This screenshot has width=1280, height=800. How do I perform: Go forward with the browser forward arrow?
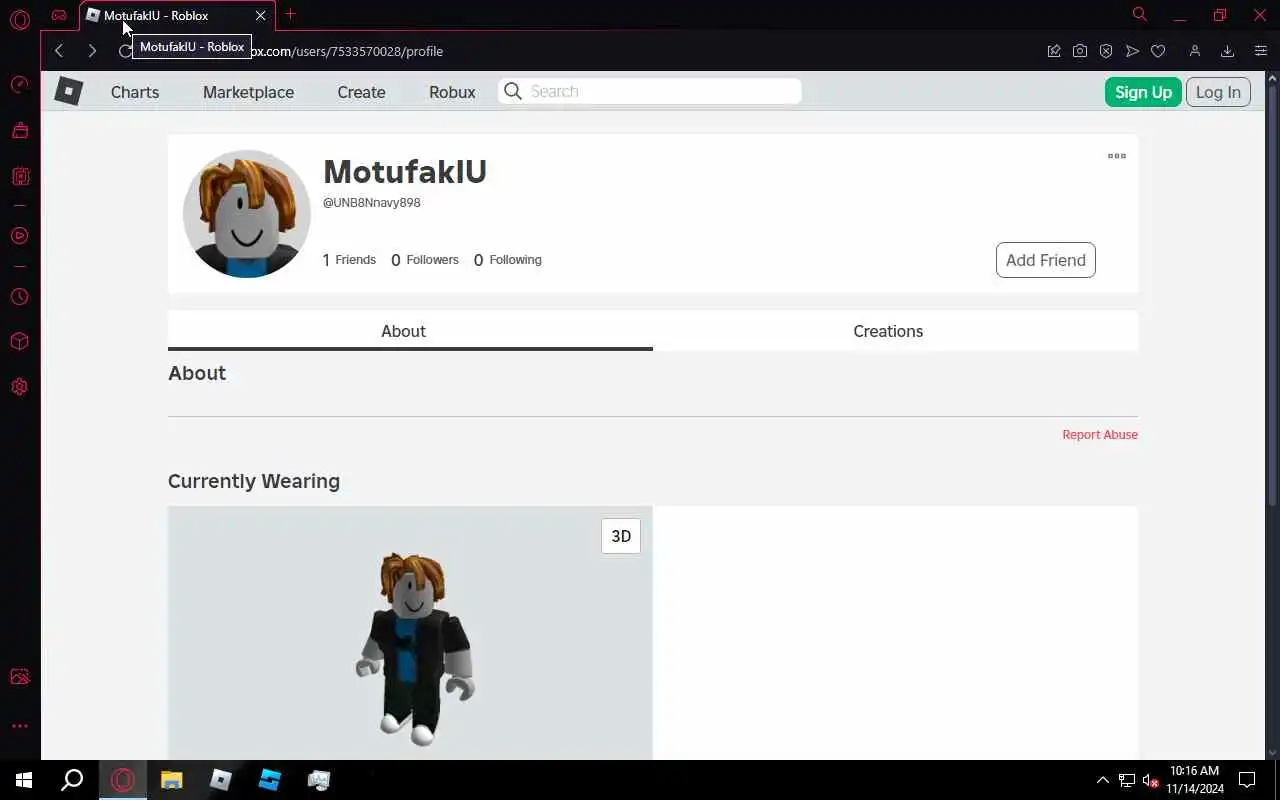tap(92, 51)
